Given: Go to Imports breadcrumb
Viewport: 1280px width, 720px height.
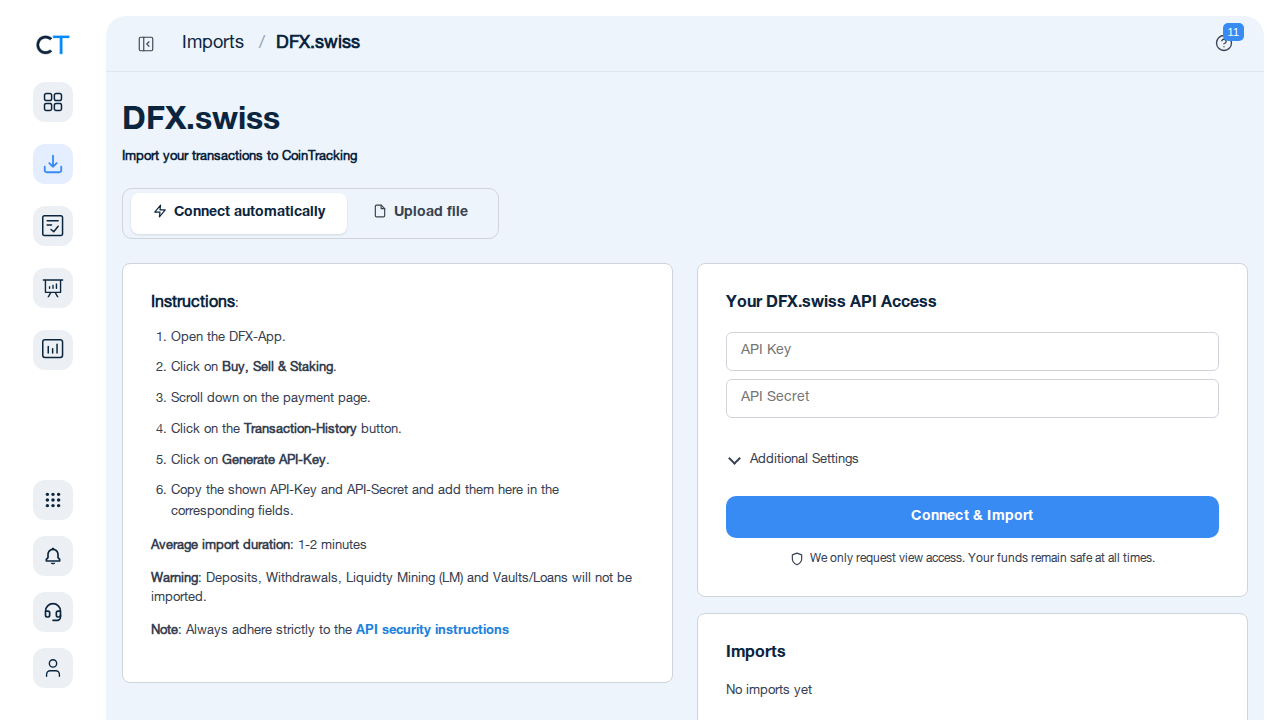Looking at the screenshot, I should [x=213, y=42].
